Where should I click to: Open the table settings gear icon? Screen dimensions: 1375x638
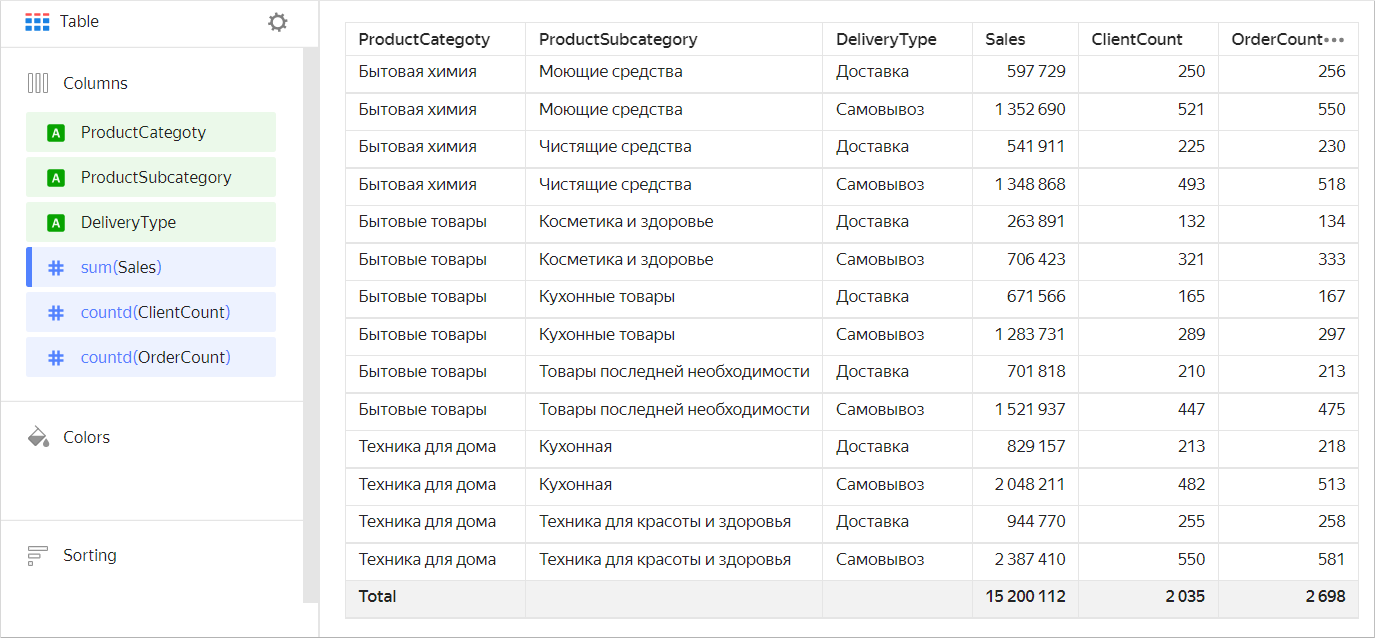pos(278,22)
